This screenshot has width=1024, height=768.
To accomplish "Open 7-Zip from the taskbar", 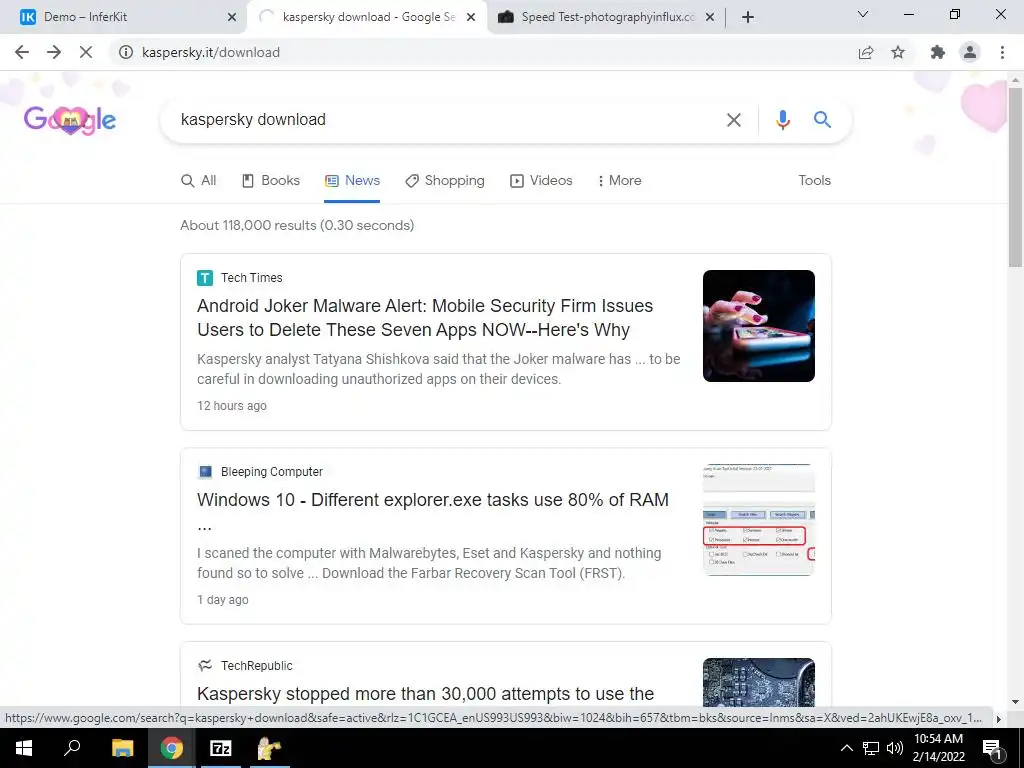I will pos(221,748).
